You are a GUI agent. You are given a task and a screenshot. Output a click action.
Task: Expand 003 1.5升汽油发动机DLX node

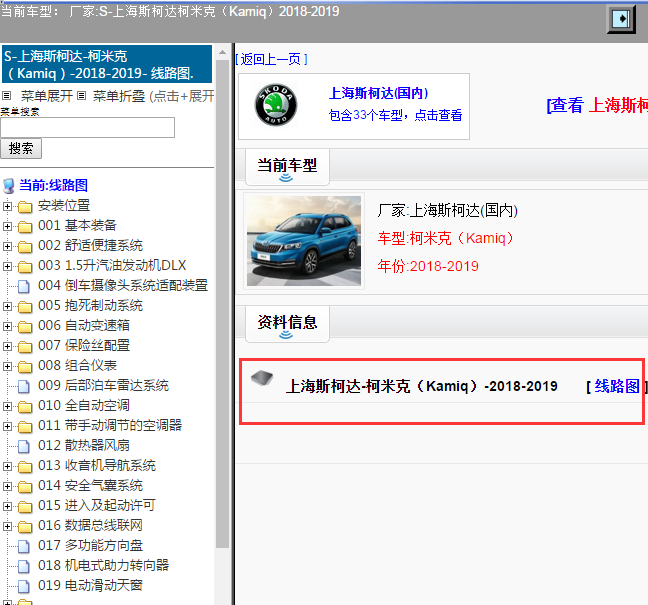(7, 267)
